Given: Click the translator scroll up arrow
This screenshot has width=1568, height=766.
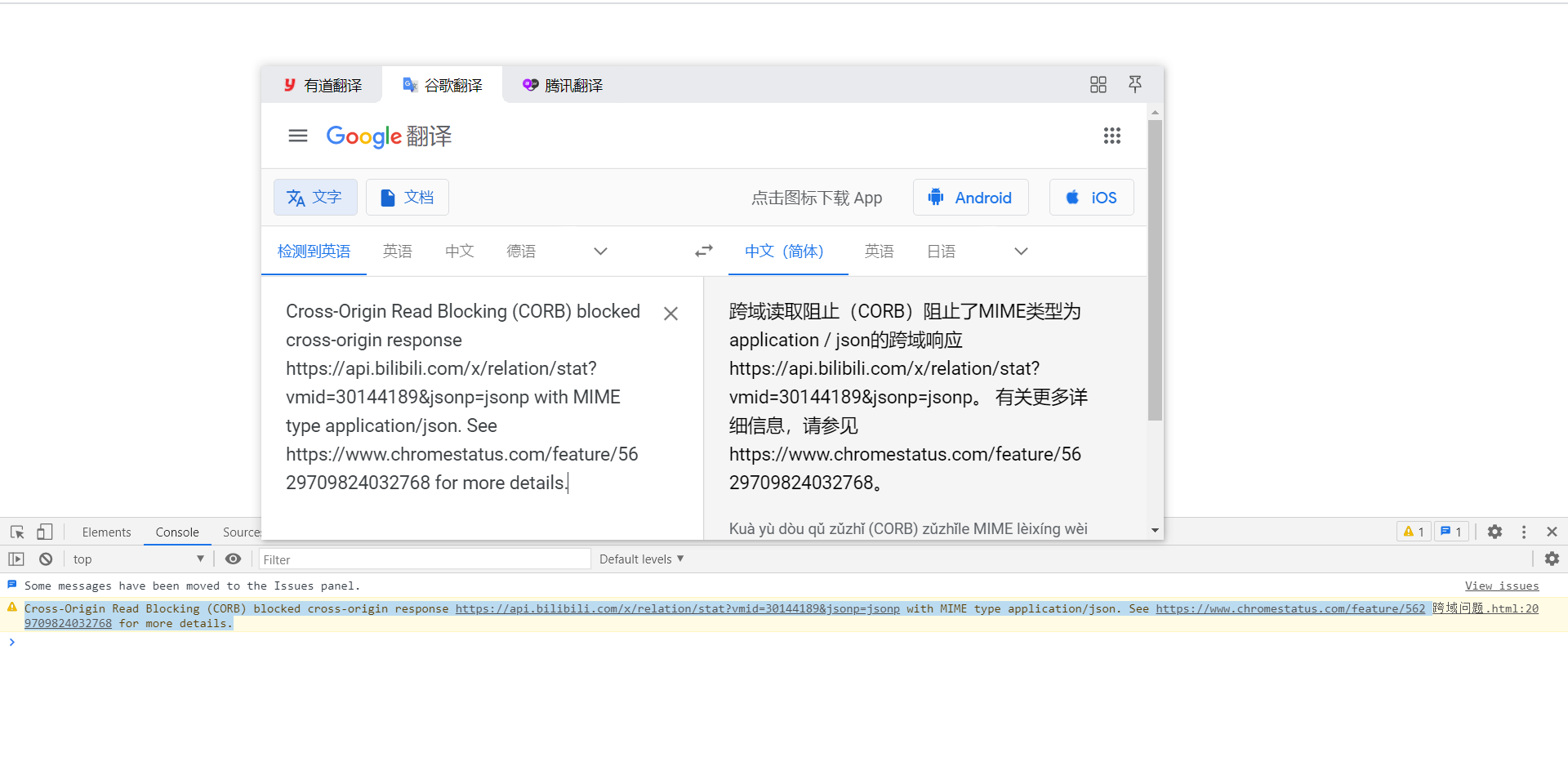Looking at the screenshot, I should (x=1155, y=112).
